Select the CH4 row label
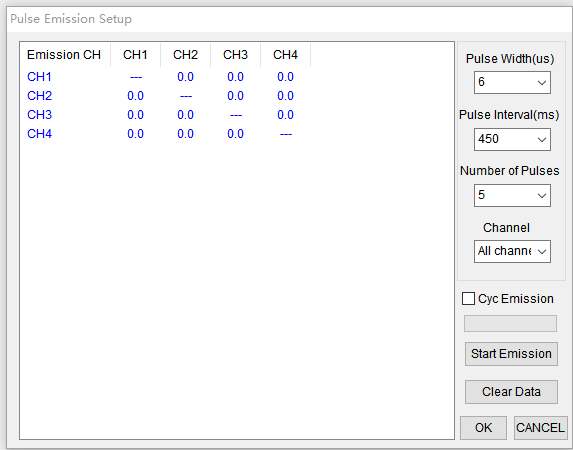The height and width of the screenshot is (450, 573). 39,134
